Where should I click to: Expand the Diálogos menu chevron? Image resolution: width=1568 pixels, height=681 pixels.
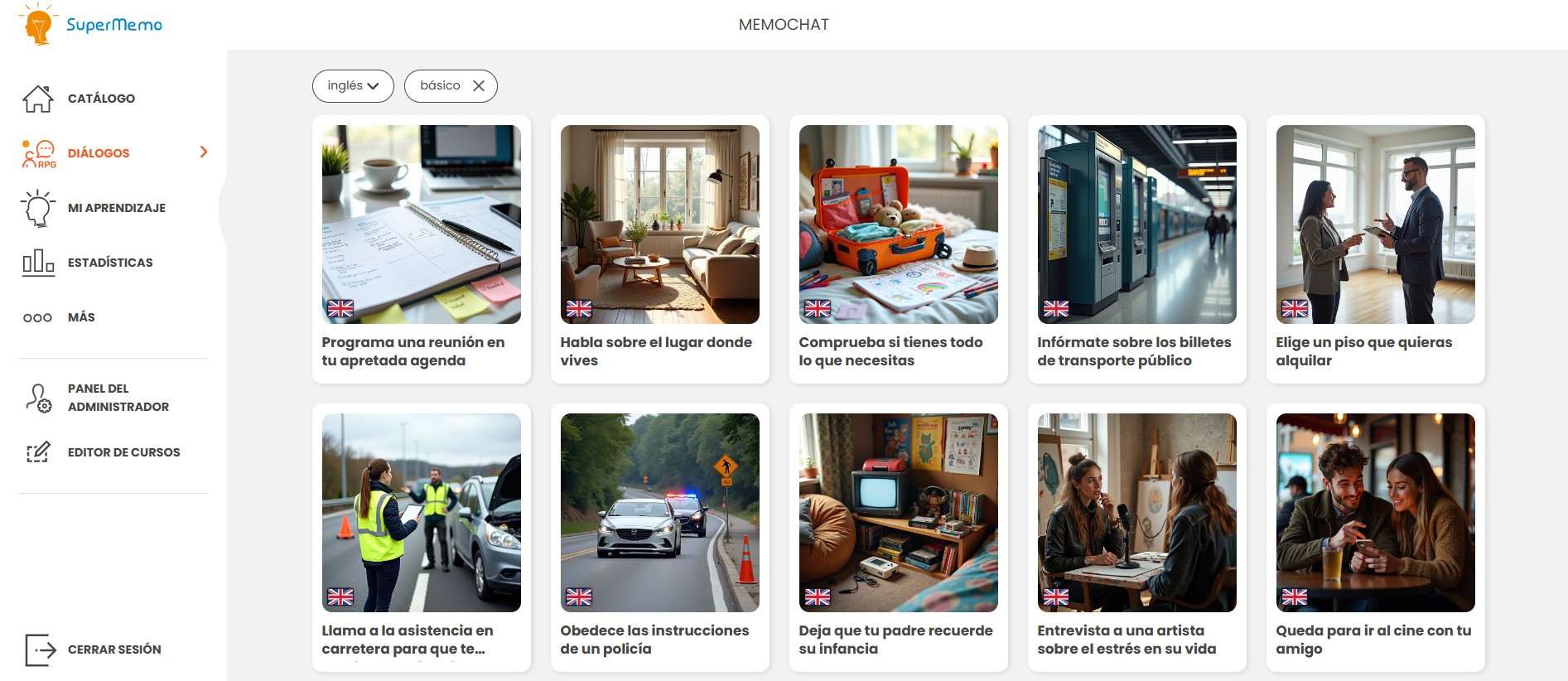coord(204,152)
